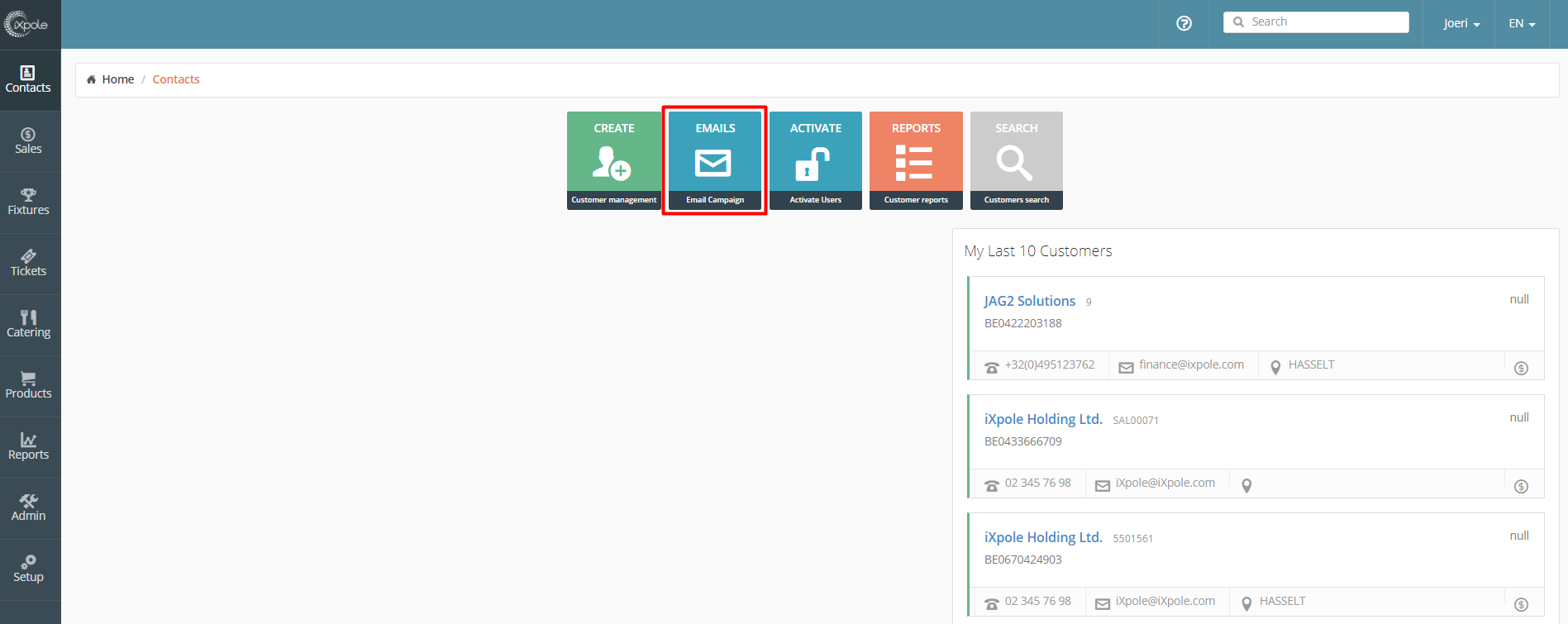
Task: Click VAT number BE0433666709
Action: [1022, 441]
